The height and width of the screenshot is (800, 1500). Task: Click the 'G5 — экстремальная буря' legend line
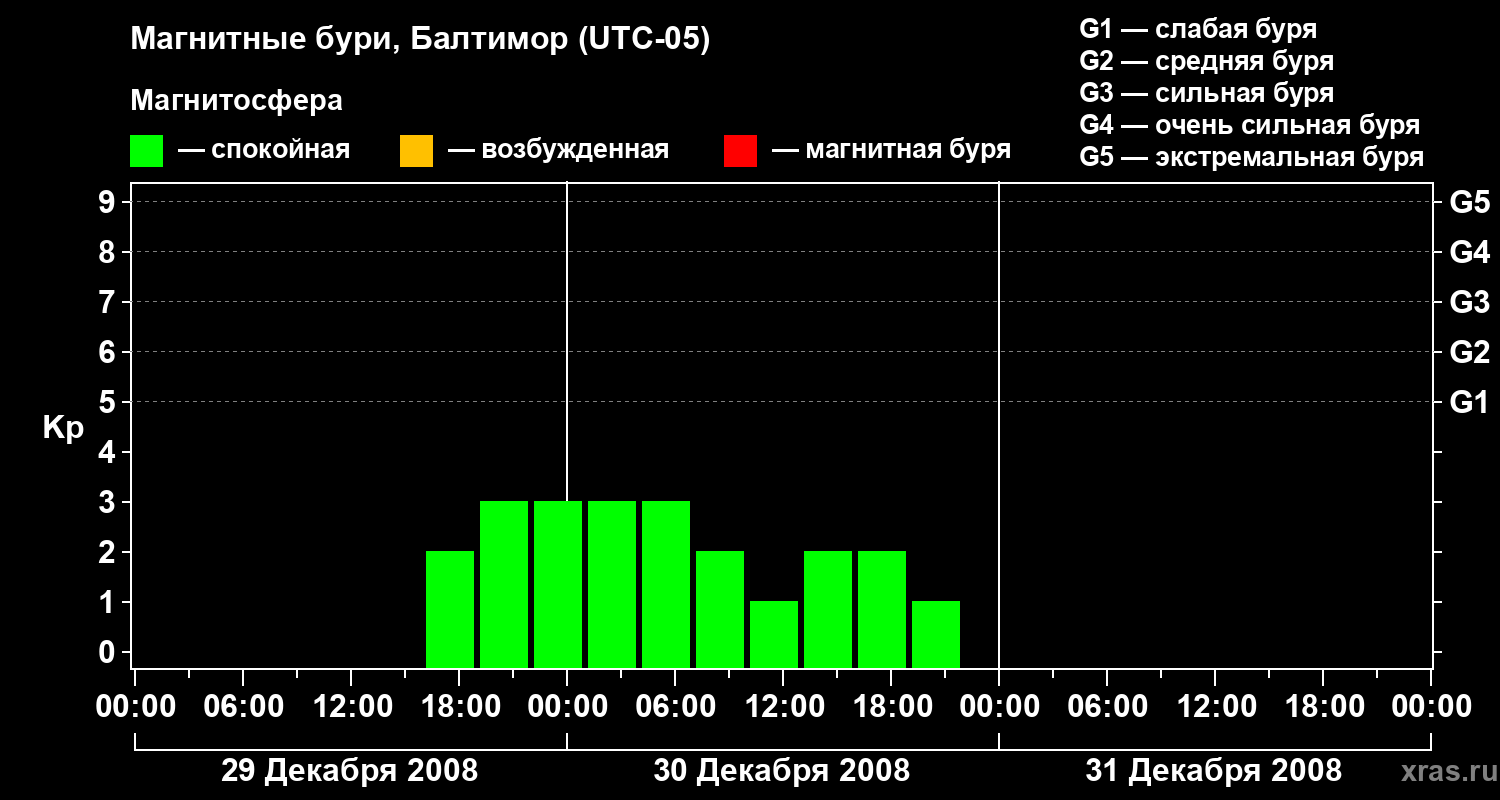[x=1252, y=157]
